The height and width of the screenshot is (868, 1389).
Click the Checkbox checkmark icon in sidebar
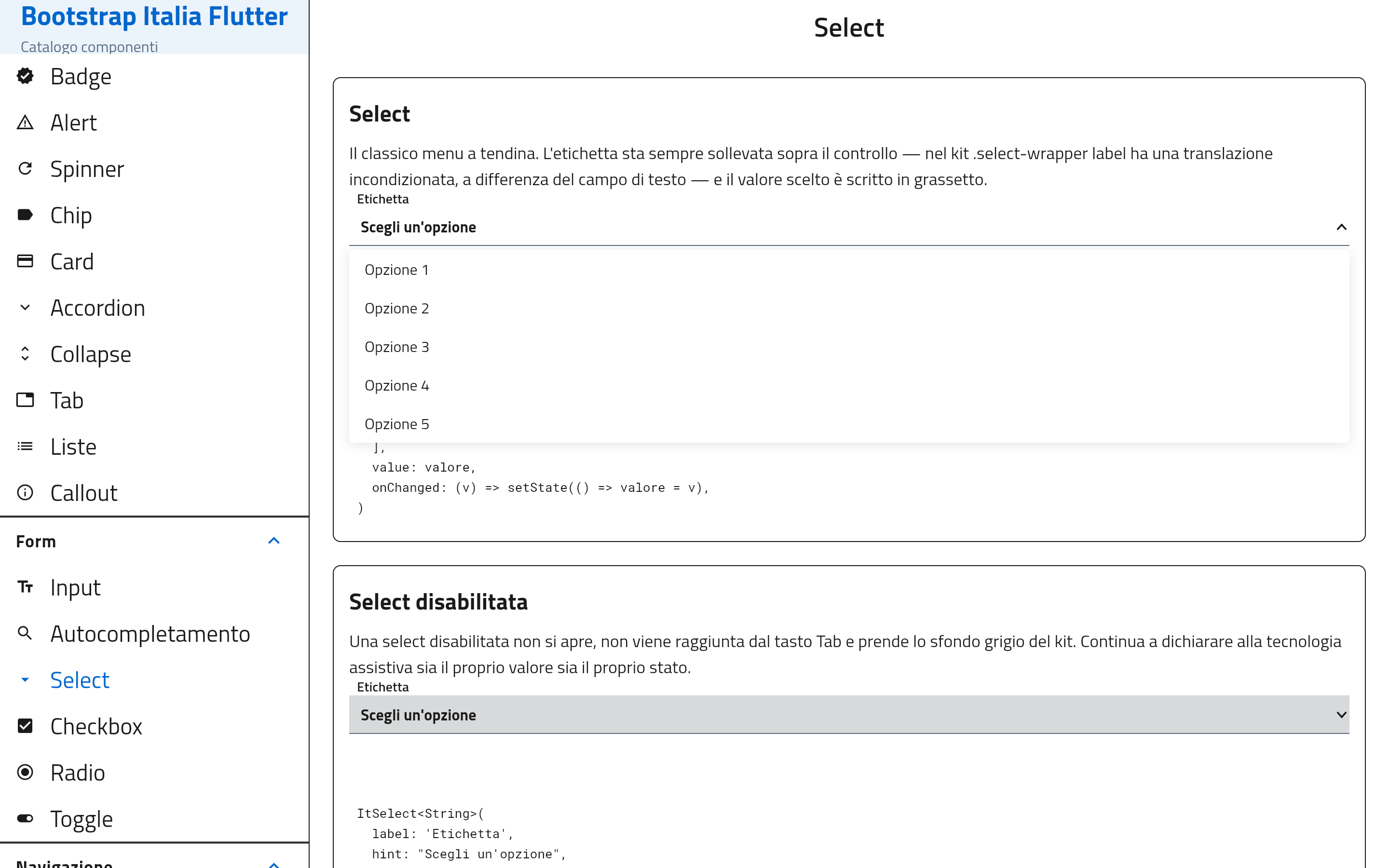click(25, 726)
